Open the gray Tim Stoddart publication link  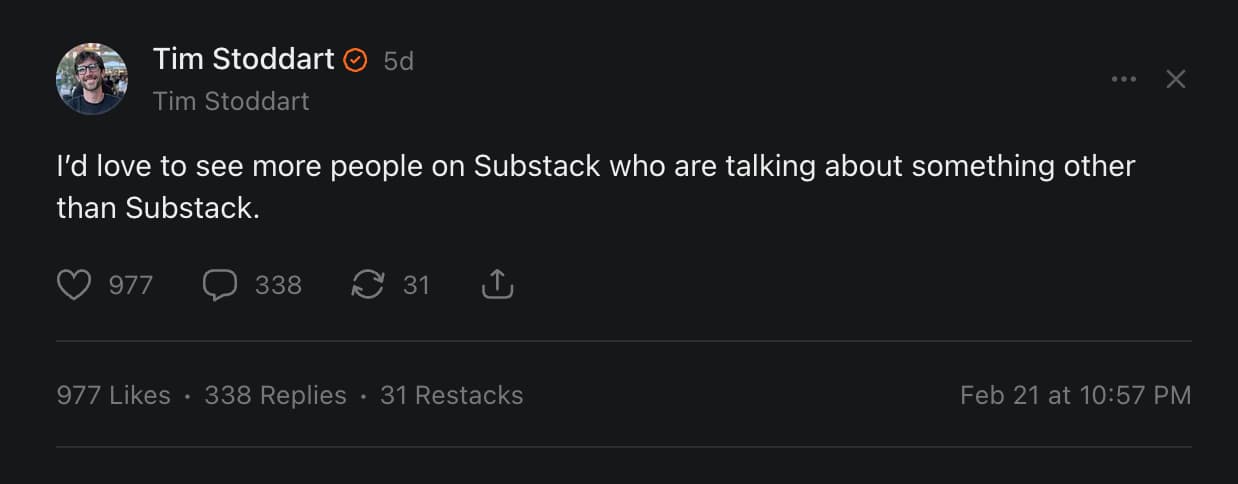pos(231,101)
